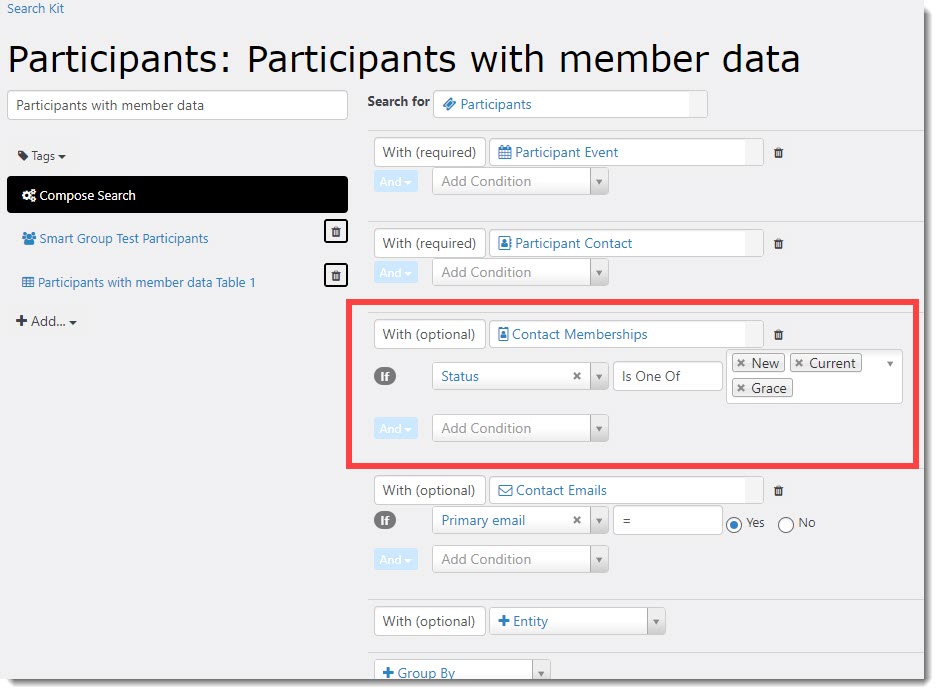Open the Primary email dropdown arrow

(x=599, y=521)
